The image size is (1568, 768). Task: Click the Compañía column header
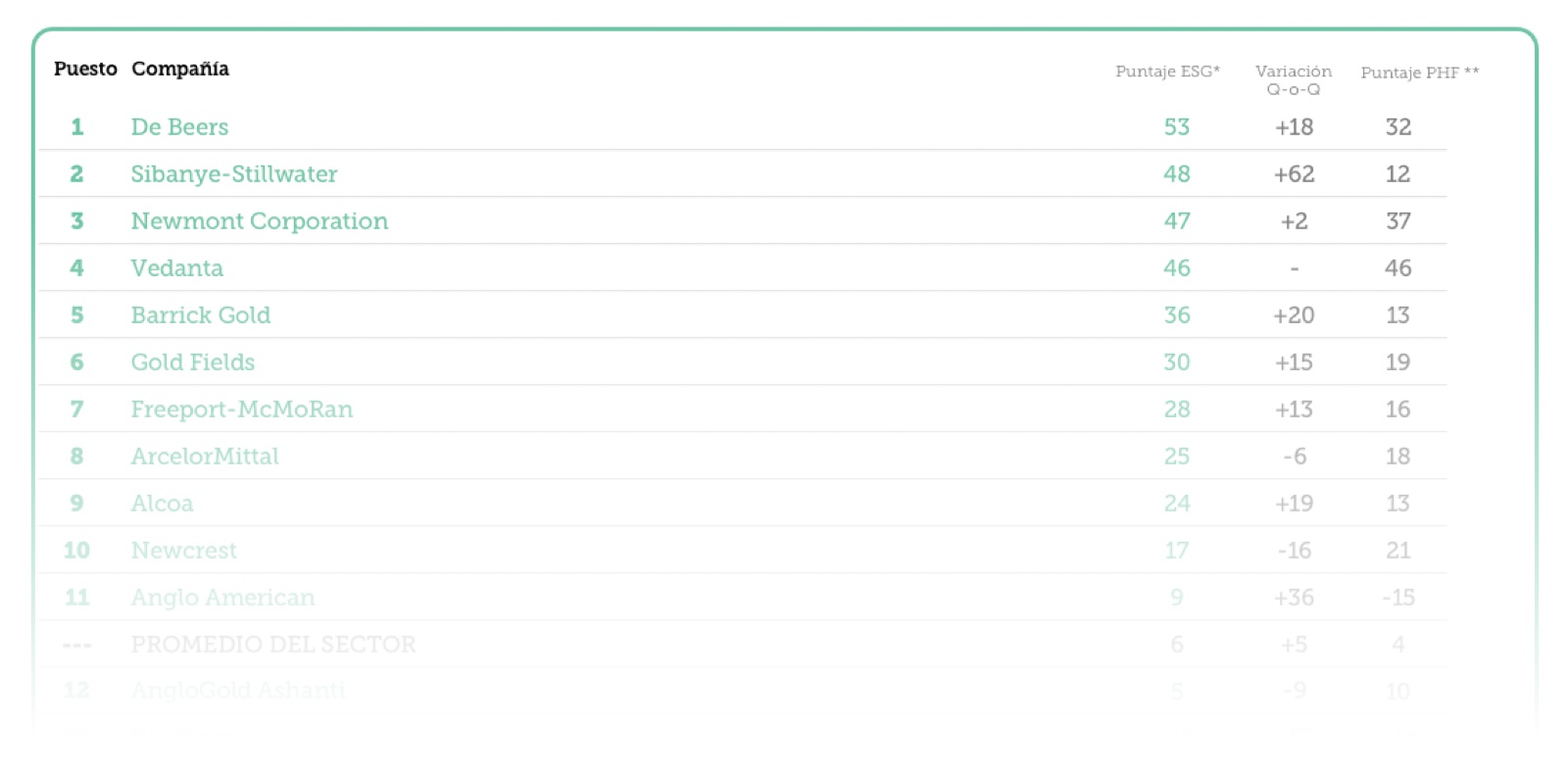point(180,69)
